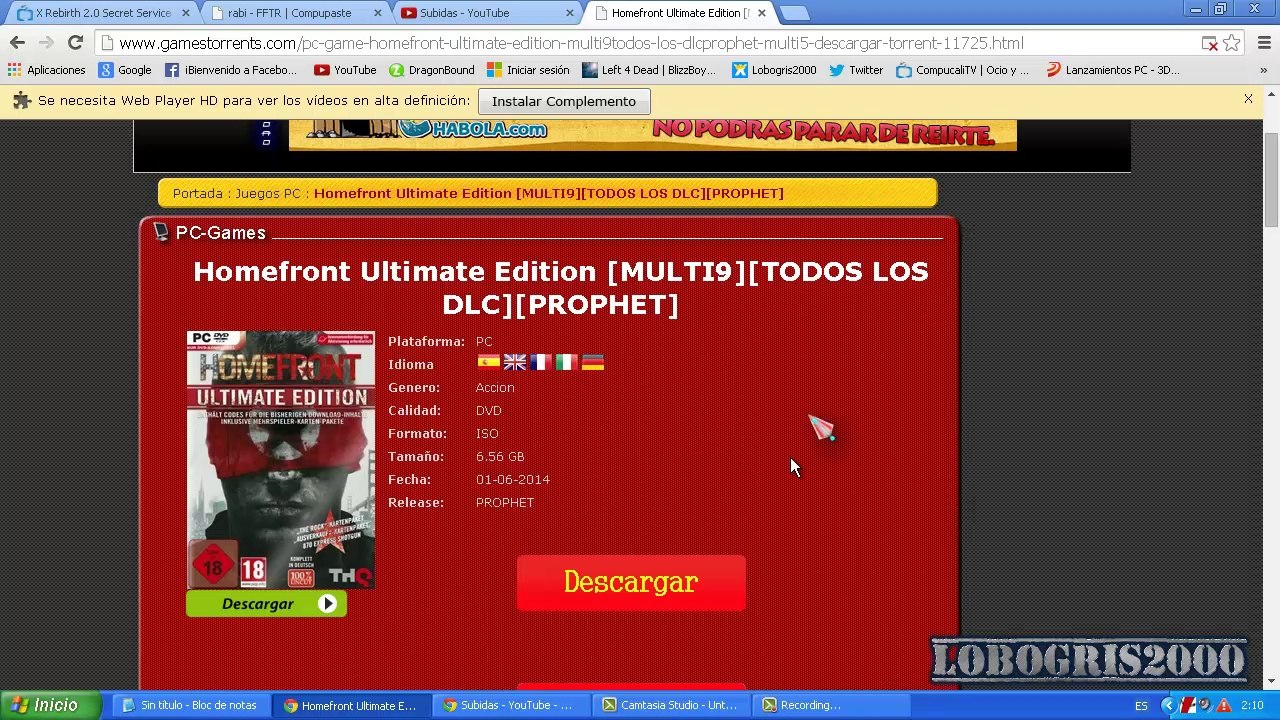The height and width of the screenshot is (720, 1280).
Task: Click the Accion genre value
Action: click(x=495, y=387)
